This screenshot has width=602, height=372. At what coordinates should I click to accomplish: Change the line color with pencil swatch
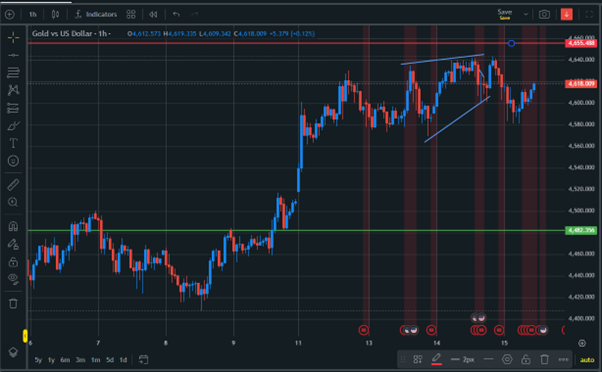[x=436, y=360]
